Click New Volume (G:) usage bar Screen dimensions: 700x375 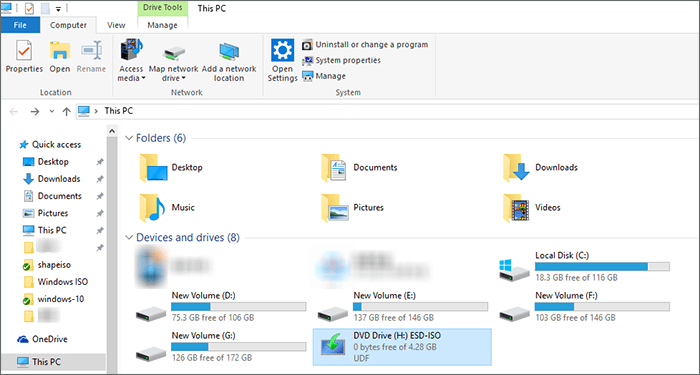[x=239, y=347]
